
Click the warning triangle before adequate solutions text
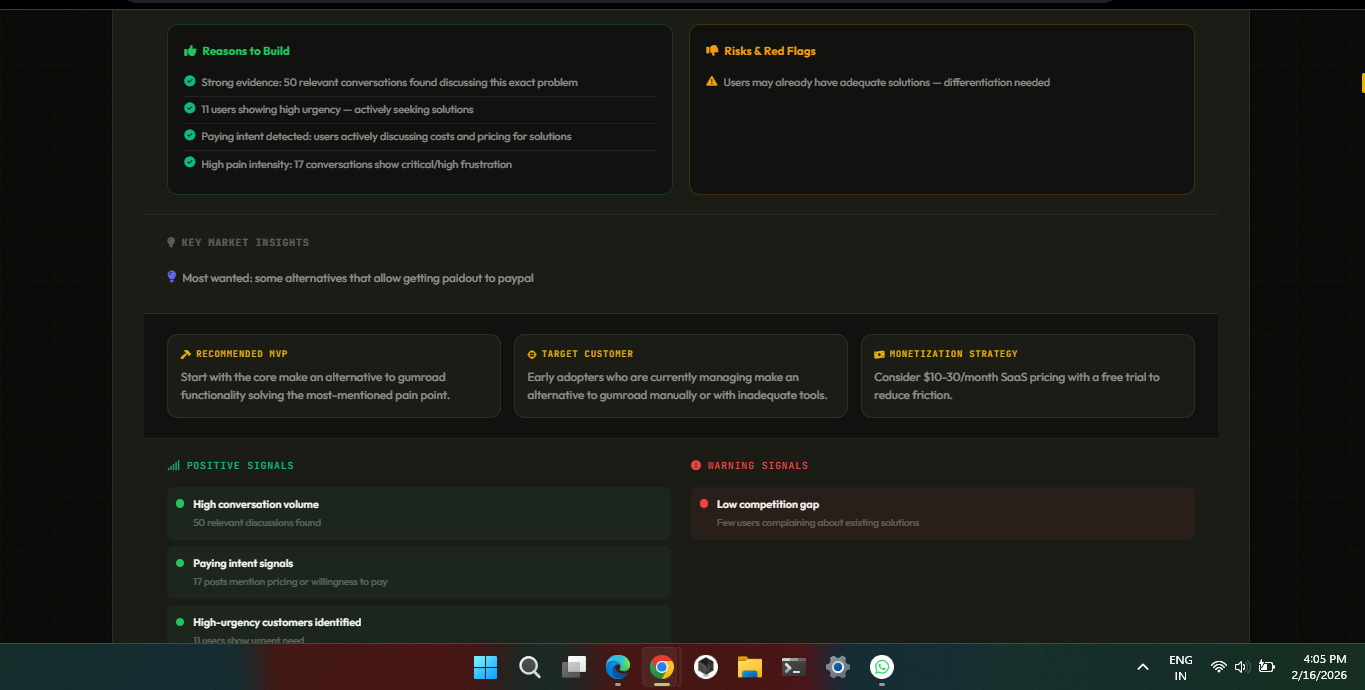[712, 82]
